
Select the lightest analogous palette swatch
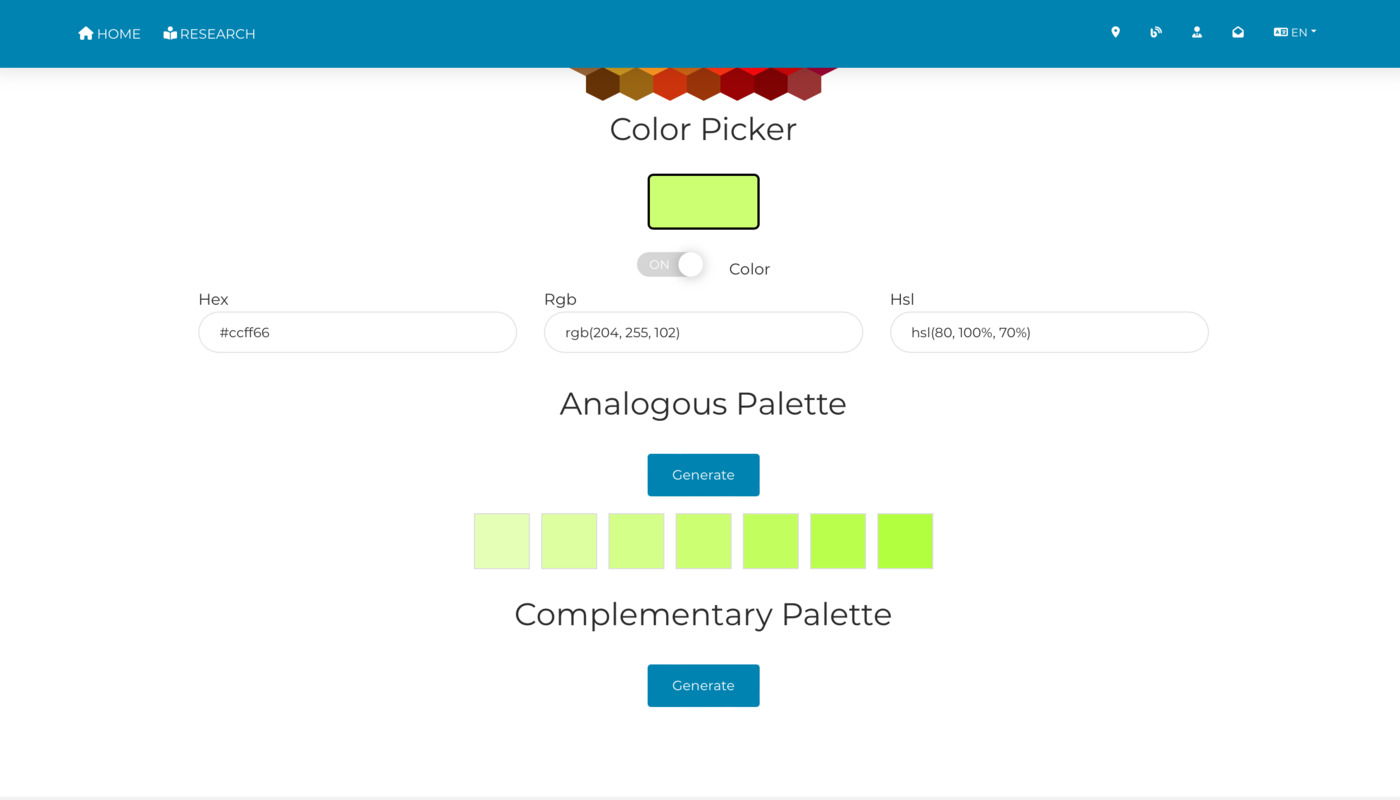(502, 541)
